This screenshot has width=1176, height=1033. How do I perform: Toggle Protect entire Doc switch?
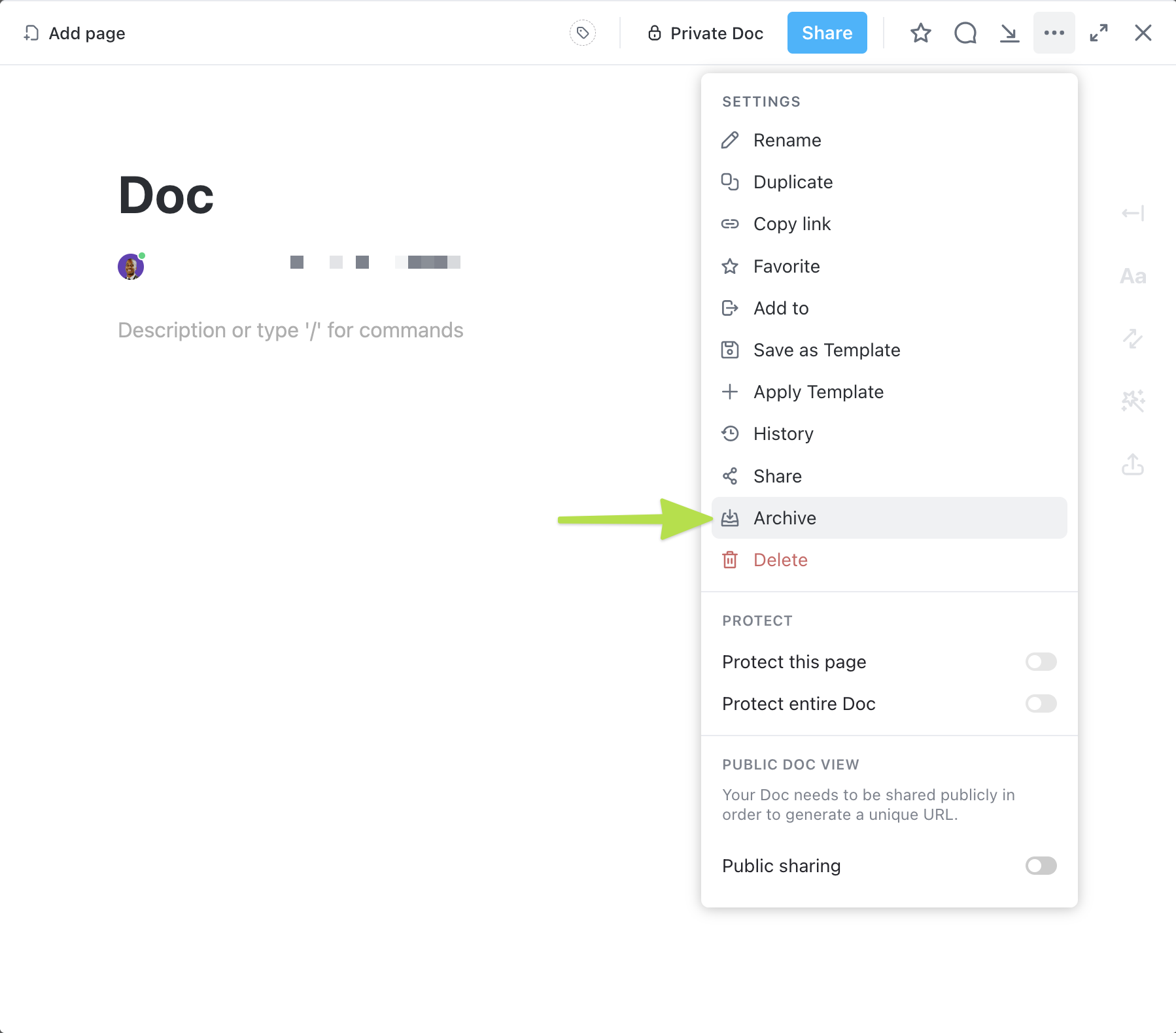point(1041,703)
